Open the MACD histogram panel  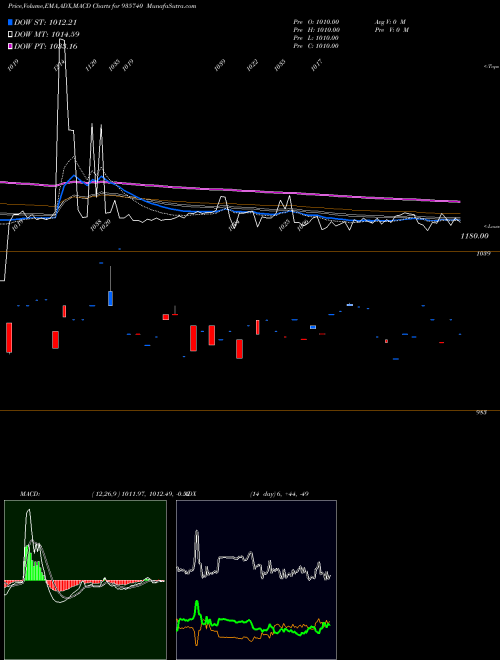[x=85, y=580]
